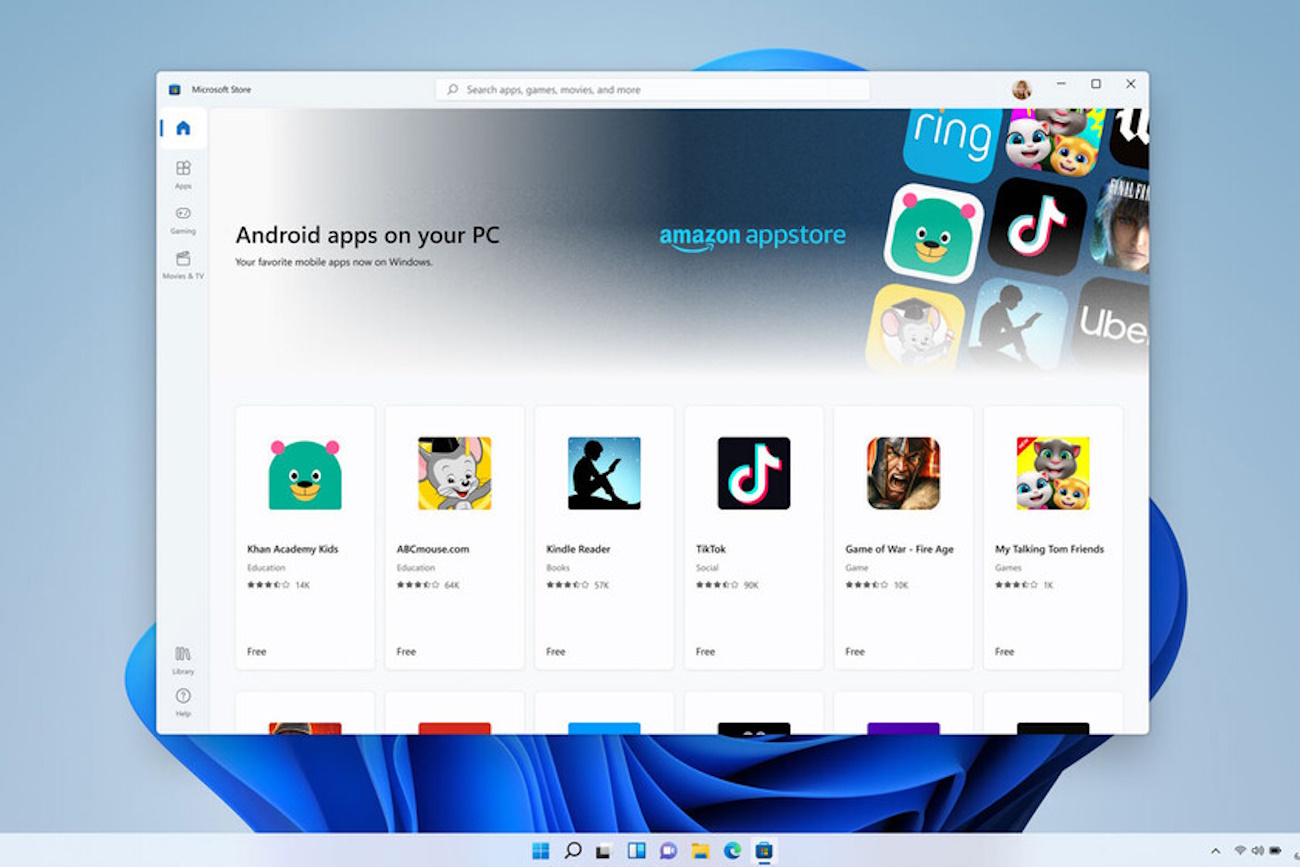Open the Library in the sidebar
Viewport: 1300px width, 867px height.
183,659
